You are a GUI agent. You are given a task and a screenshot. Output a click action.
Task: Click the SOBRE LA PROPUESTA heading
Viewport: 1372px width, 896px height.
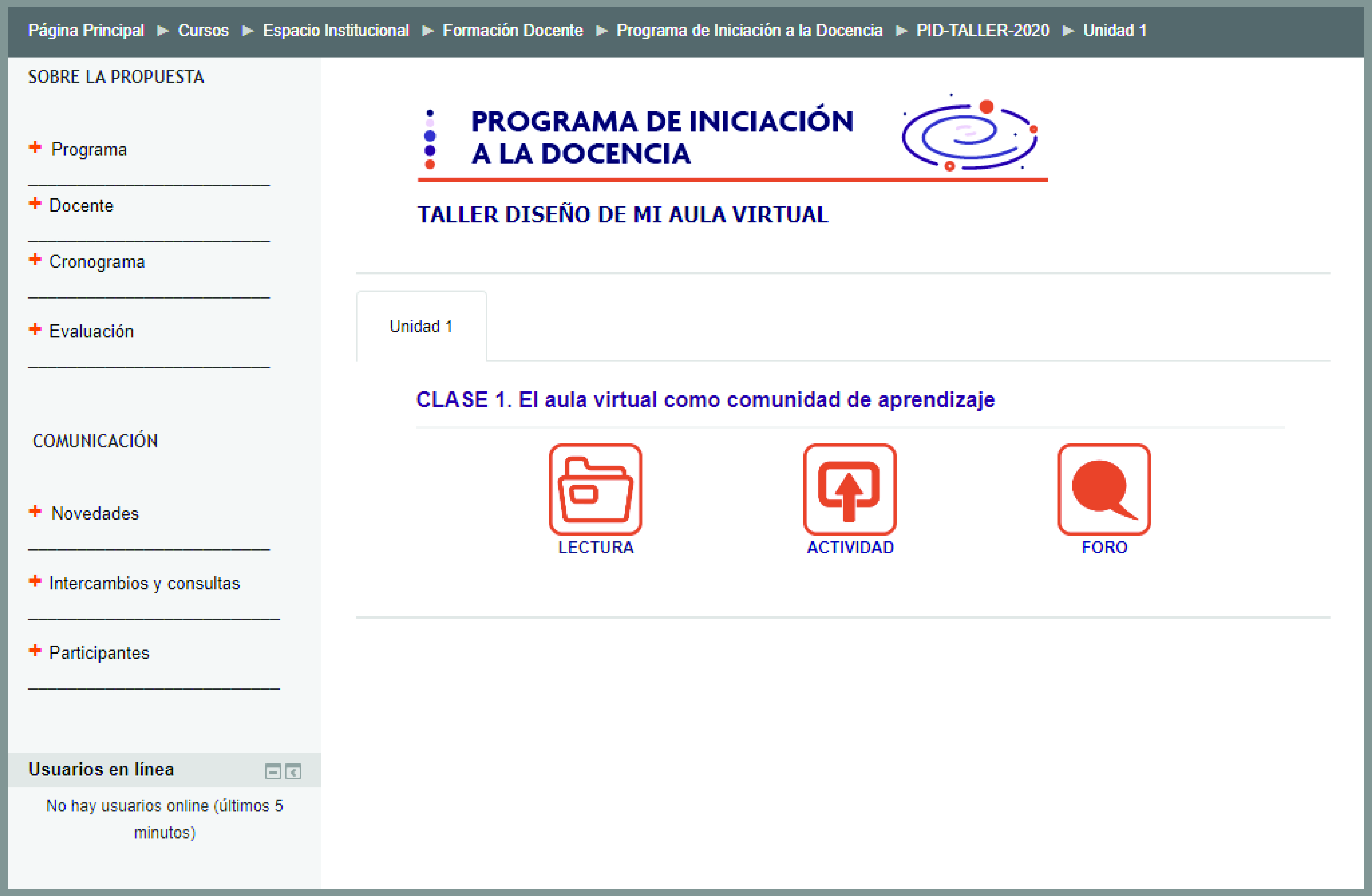(116, 77)
